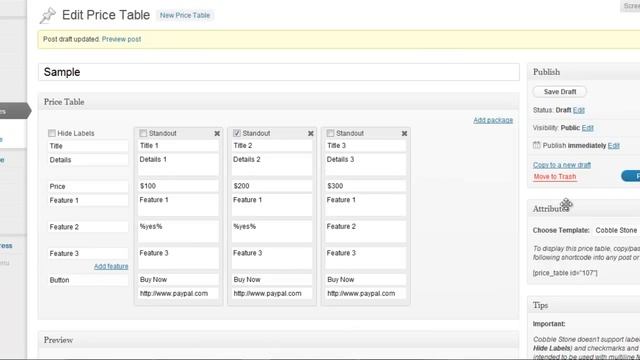Click the Add feature link

pos(111,267)
